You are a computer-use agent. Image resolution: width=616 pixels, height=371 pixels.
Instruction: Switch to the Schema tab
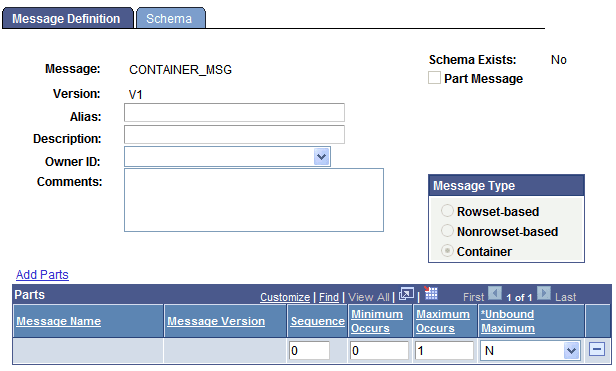tap(170, 18)
